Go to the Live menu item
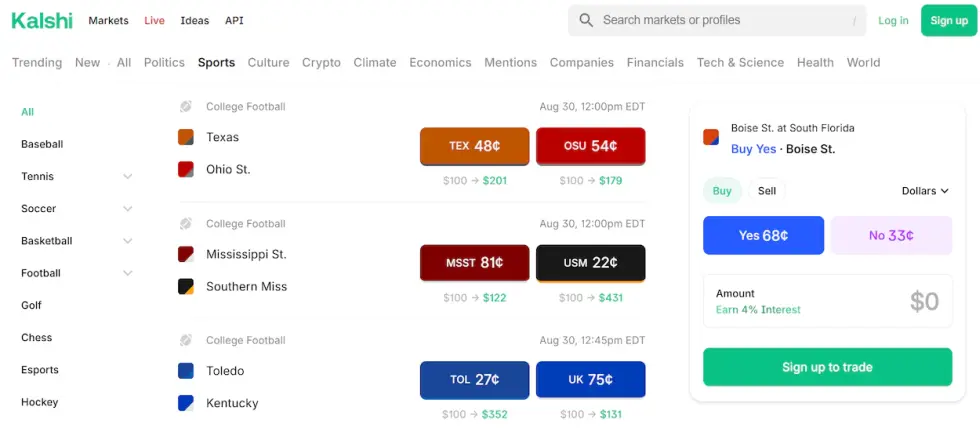 pos(154,20)
